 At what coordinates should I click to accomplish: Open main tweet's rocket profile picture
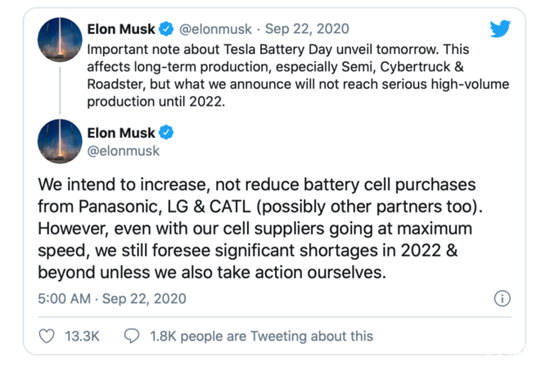click(x=60, y=141)
